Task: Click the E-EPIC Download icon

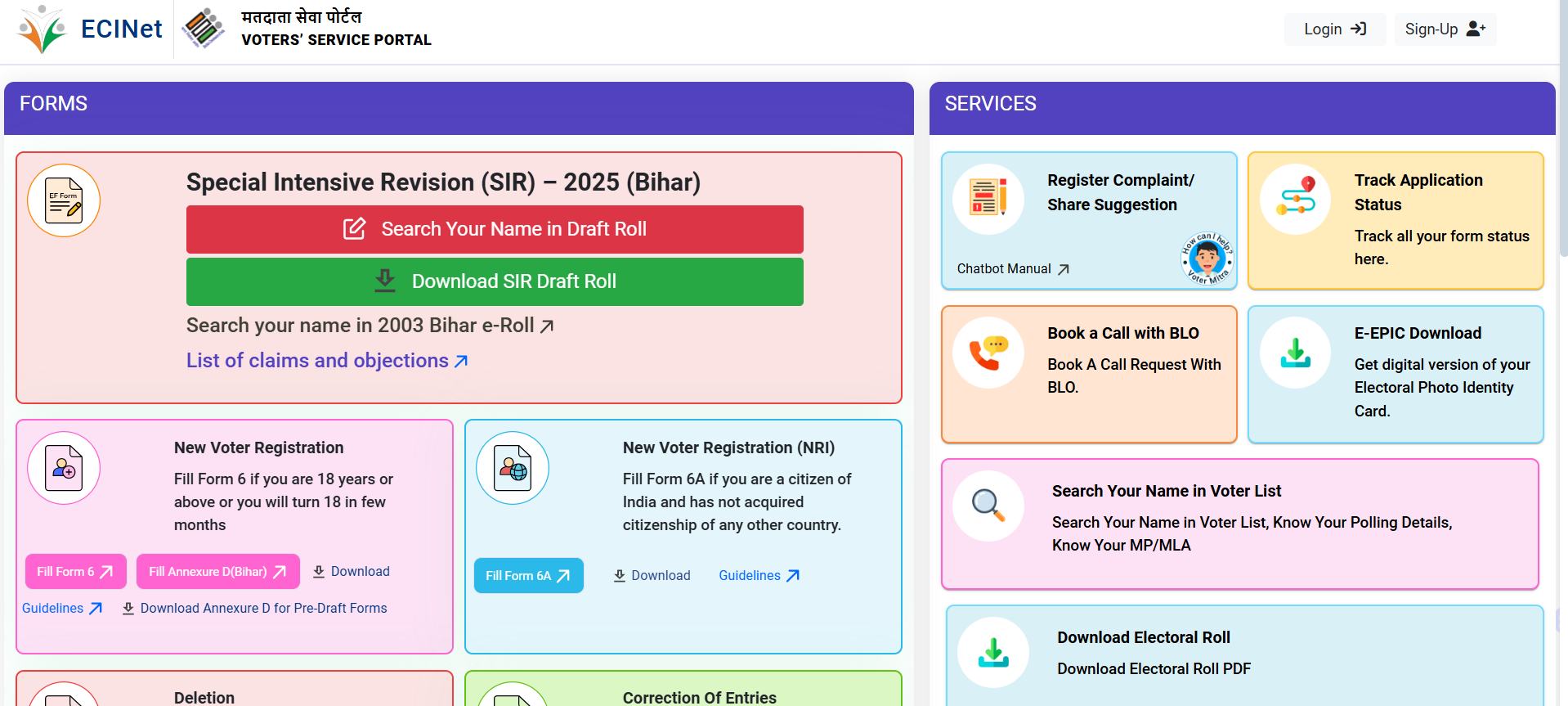Action: pos(1295,353)
